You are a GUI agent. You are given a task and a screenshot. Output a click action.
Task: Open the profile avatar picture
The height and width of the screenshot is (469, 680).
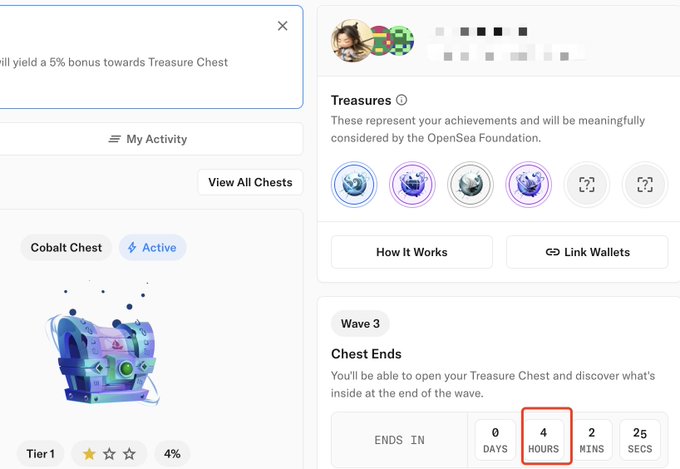pos(351,39)
